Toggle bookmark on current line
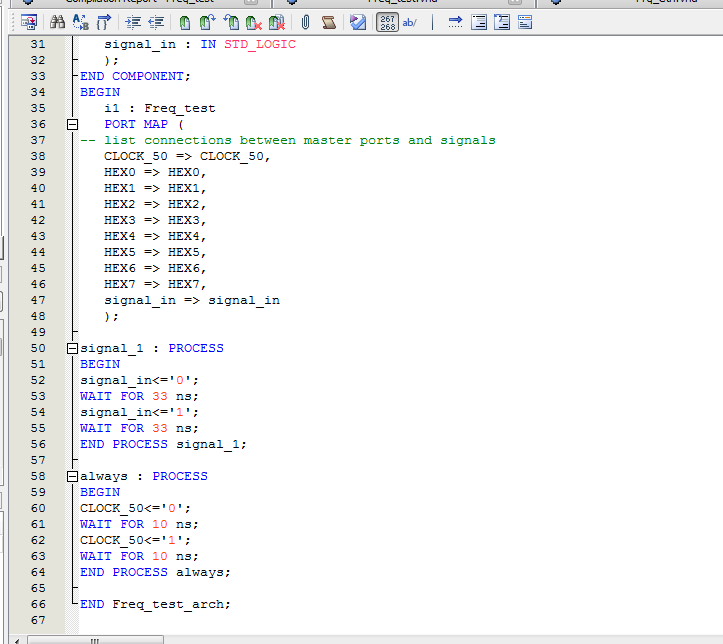 point(185,22)
